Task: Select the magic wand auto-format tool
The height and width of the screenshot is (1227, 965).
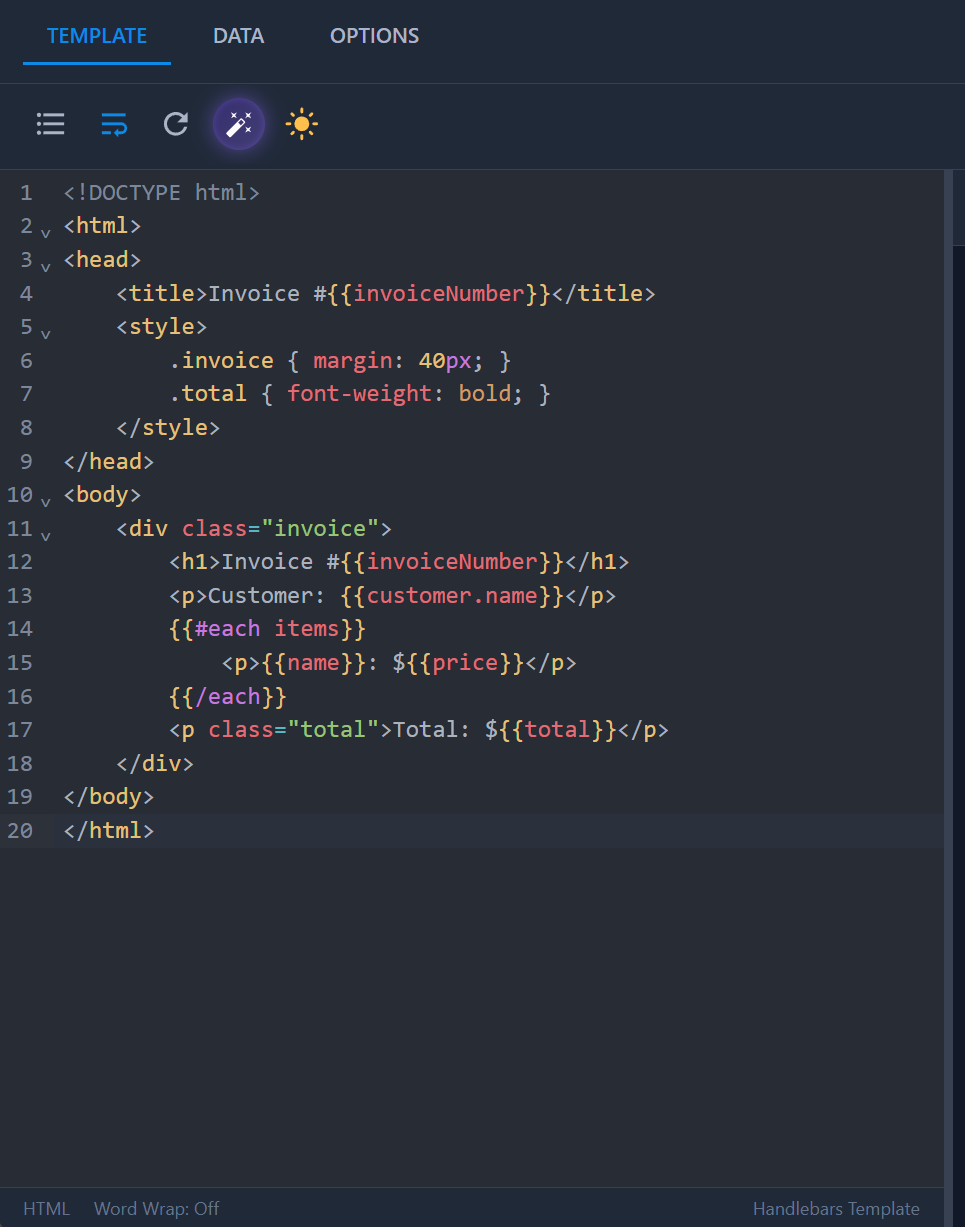Action: click(238, 124)
